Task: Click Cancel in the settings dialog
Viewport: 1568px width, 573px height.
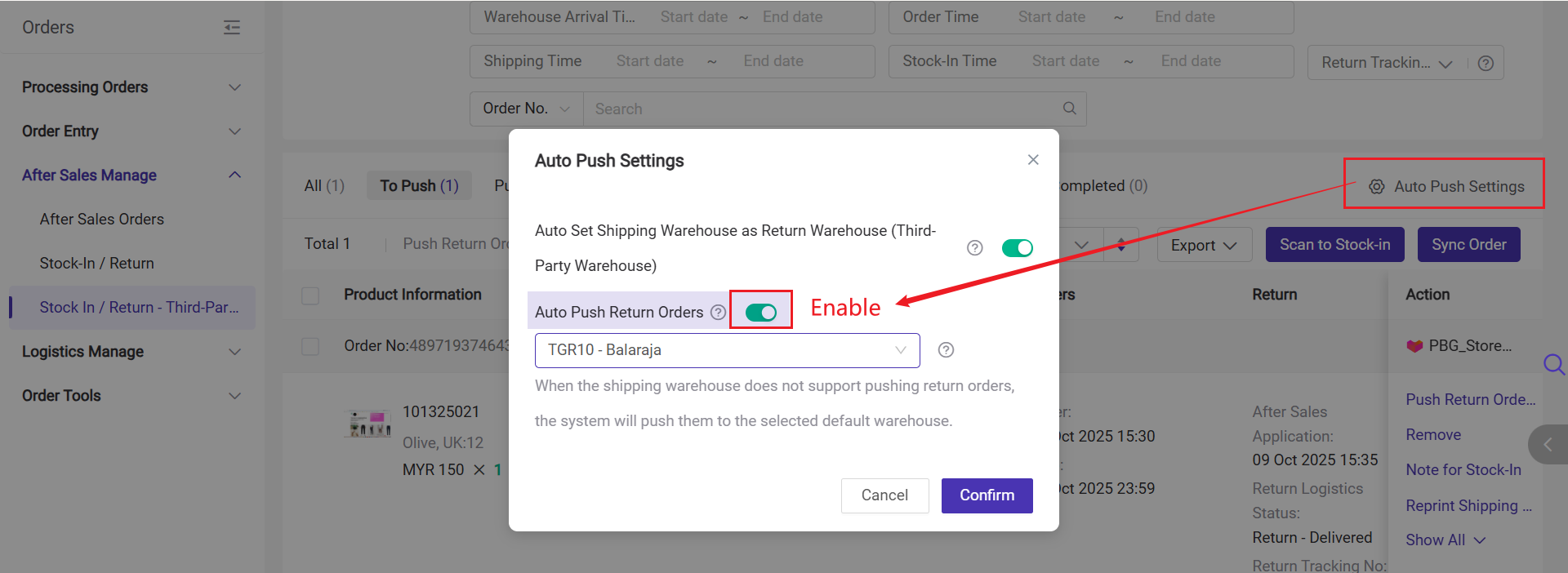Action: coord(884,495)
